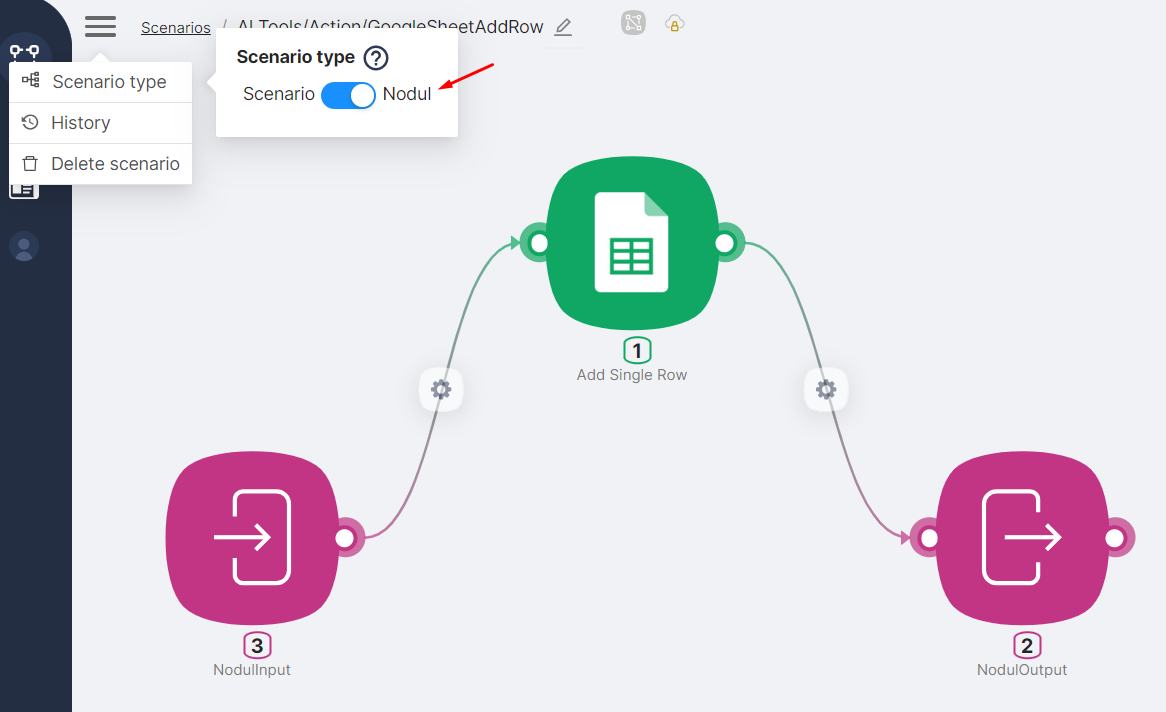Open gear settings on the left connection

click(x=441, y=390)
